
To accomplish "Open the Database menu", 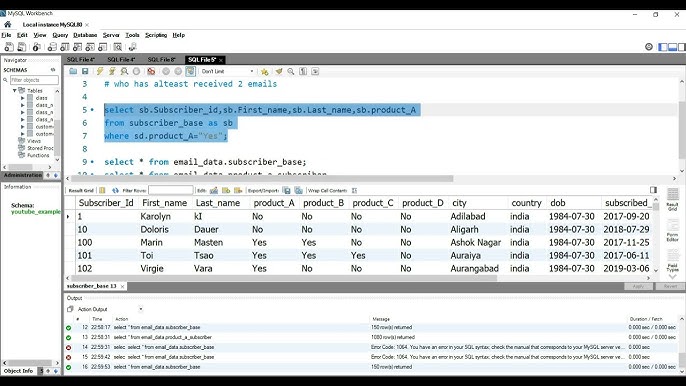I will [85, 35].
